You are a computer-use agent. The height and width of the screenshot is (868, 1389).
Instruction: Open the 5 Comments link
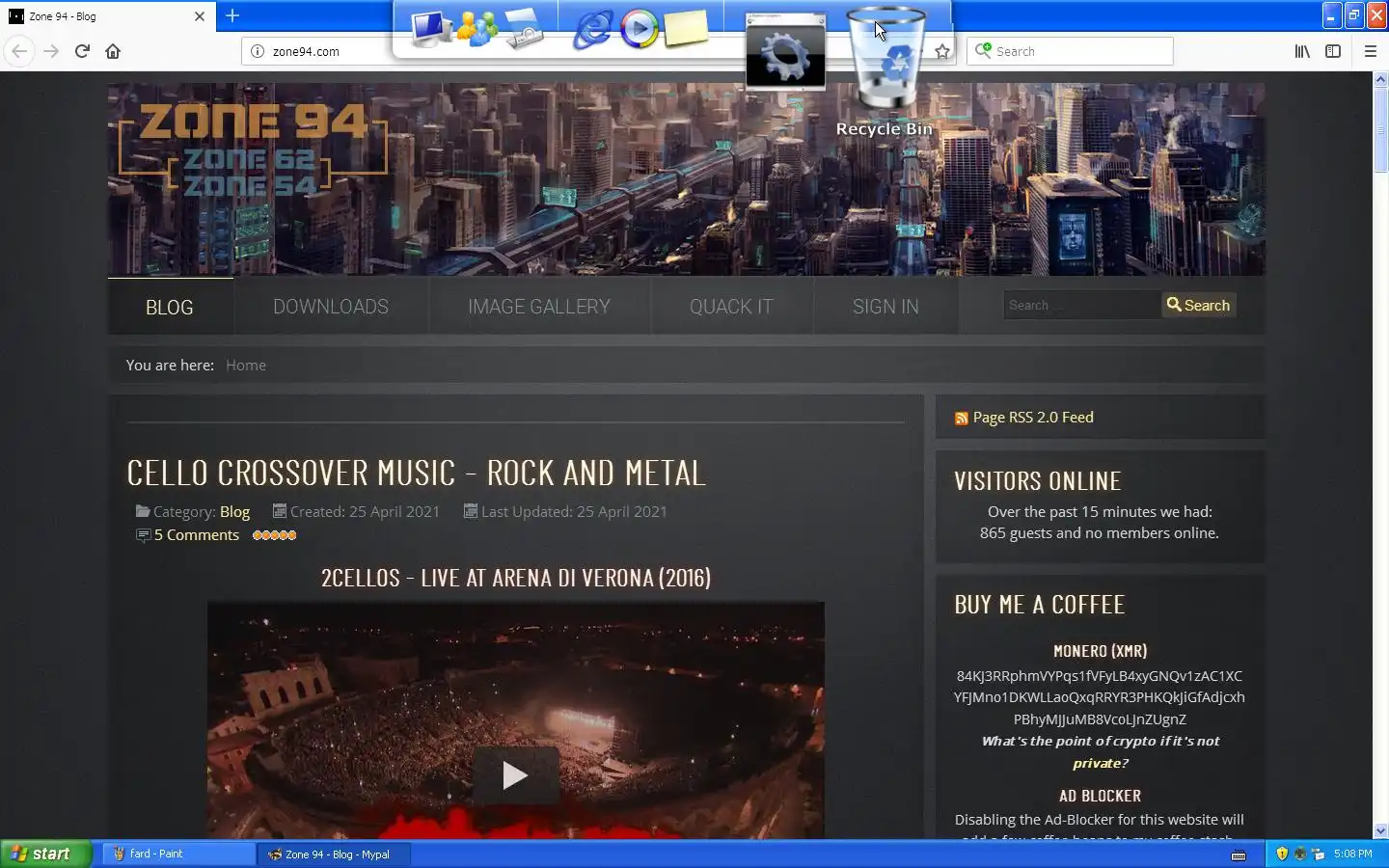click(196, 534)
